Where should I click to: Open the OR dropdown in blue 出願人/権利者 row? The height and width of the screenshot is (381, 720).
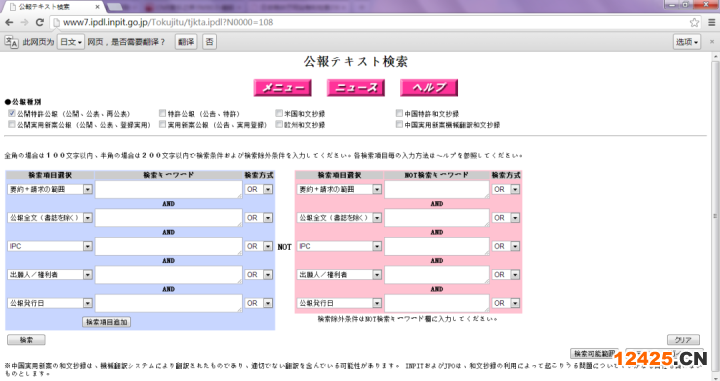click(x=259, y=275)
